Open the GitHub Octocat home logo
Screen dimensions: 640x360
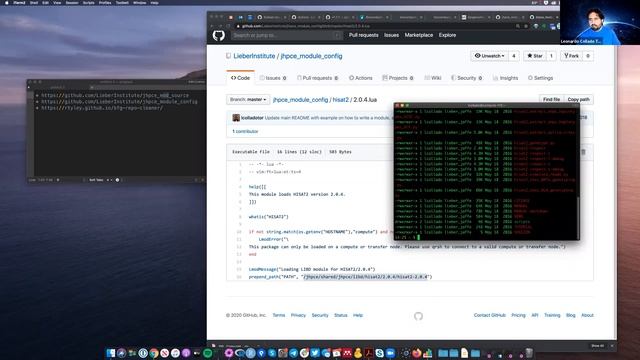coord(218,36)
